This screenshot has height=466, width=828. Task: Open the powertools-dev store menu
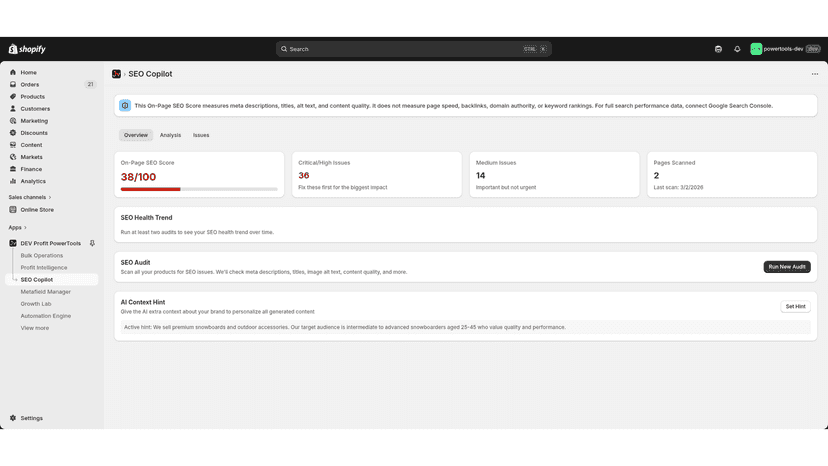click(785, 49)
